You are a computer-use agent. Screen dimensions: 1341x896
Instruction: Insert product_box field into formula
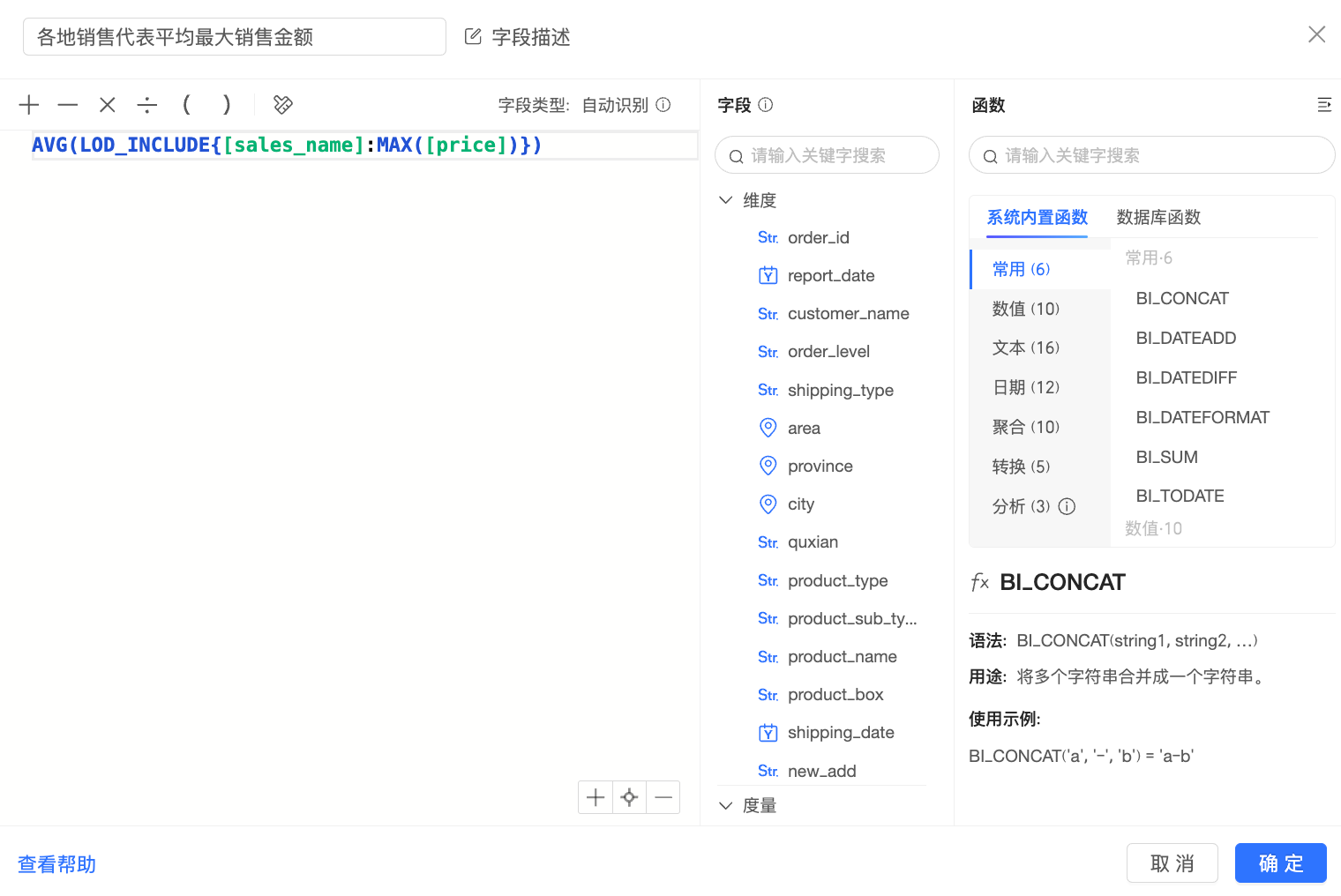835,694
